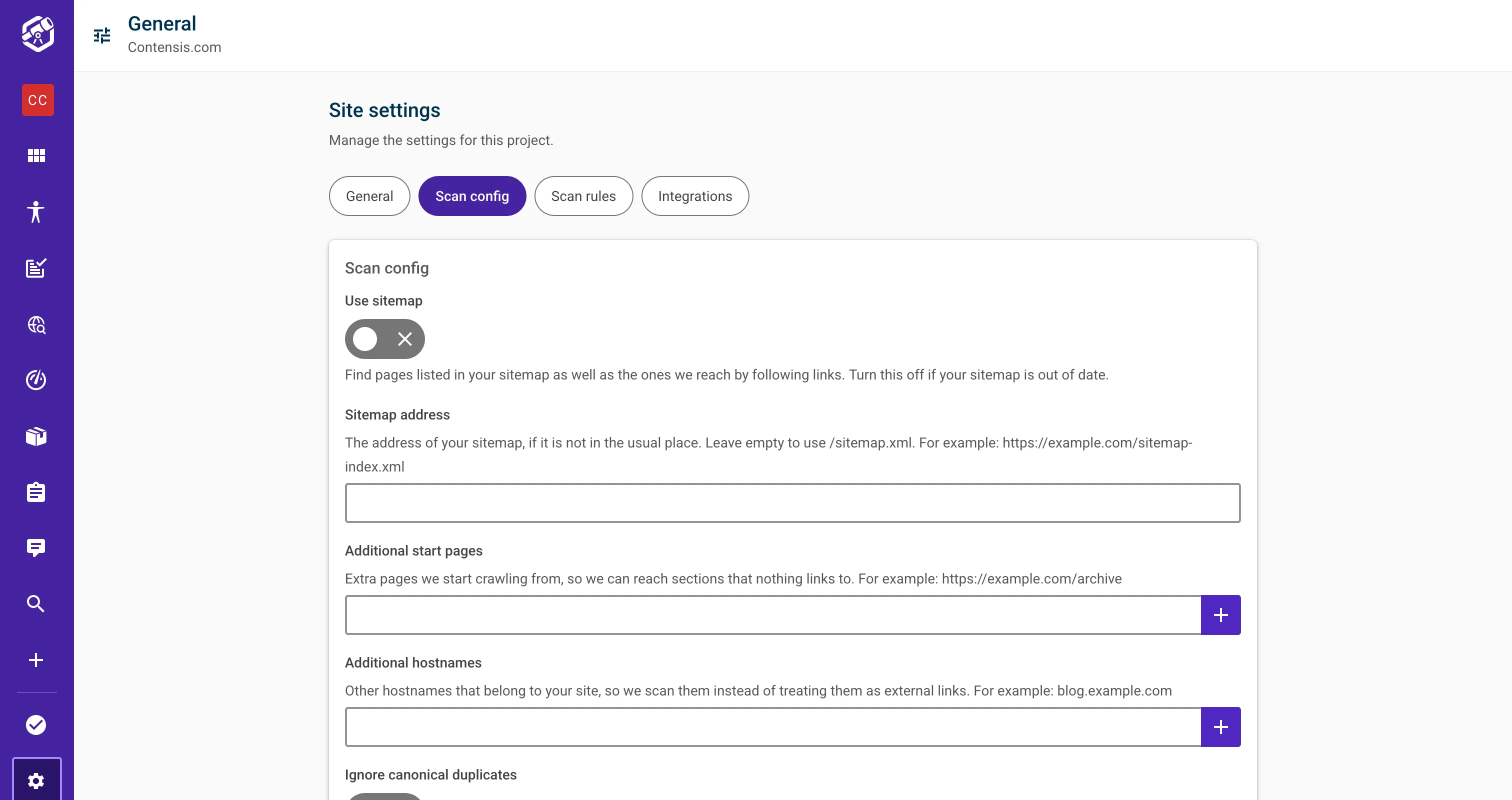Open the Insytful home logo

click(x=37, y=34)
